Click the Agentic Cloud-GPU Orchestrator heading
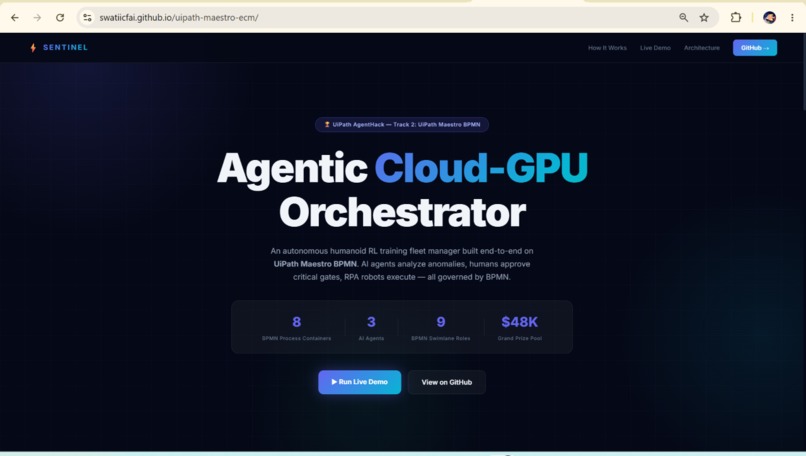This screenshot has width=806, height=456. click(402, 190)
